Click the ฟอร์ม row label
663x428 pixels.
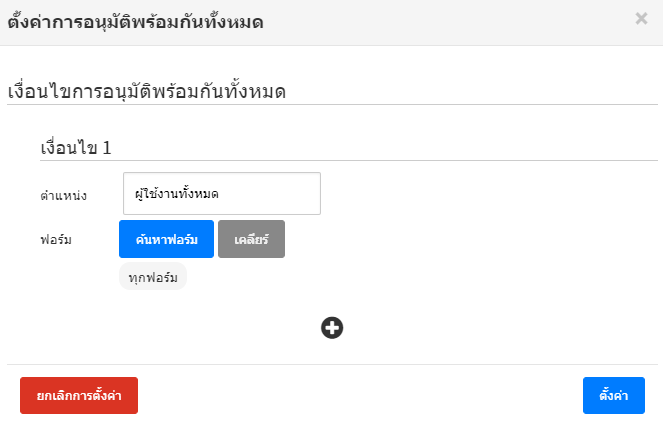56,240
